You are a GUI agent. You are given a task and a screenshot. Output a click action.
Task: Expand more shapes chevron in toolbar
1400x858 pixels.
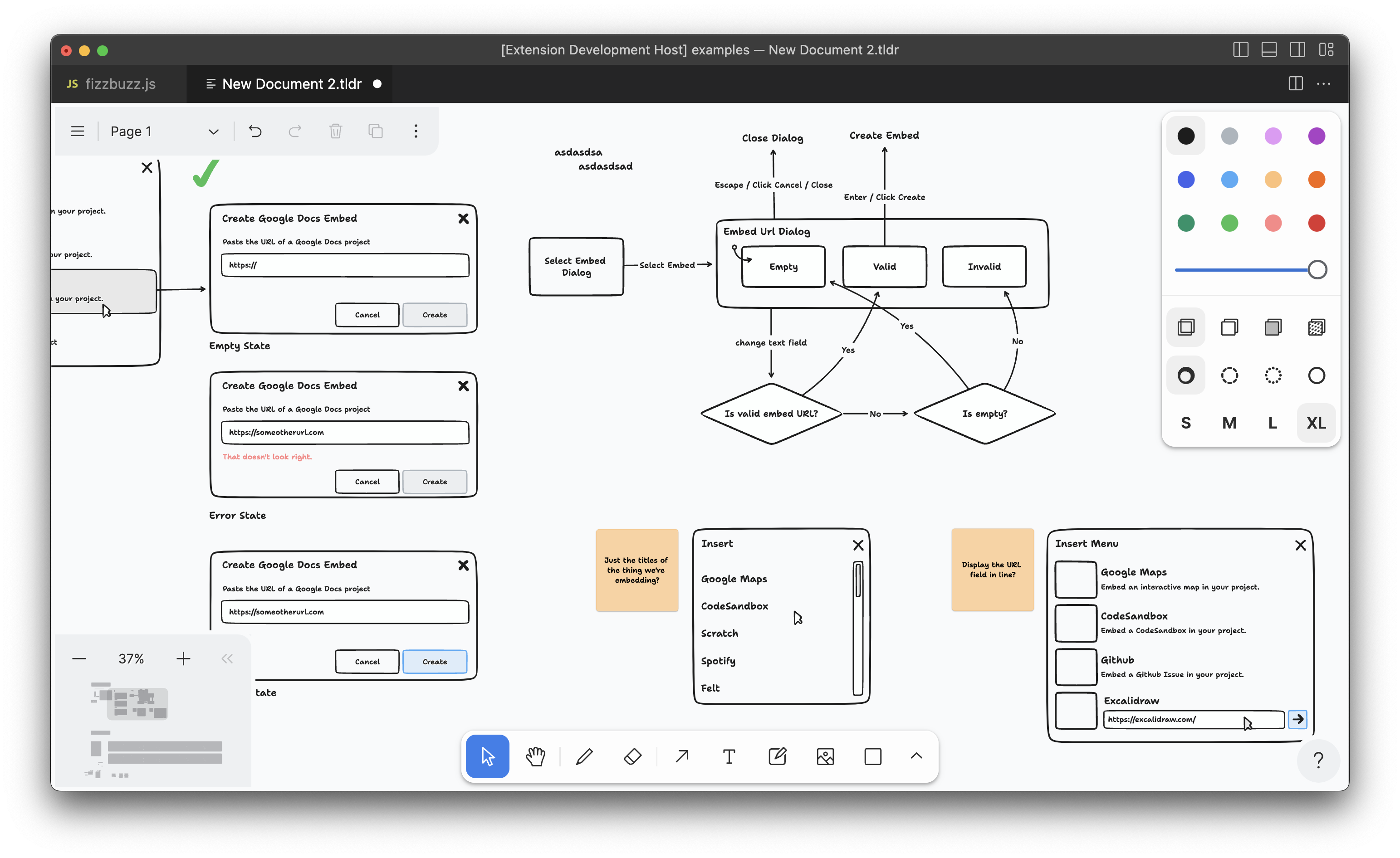point(916,756)
